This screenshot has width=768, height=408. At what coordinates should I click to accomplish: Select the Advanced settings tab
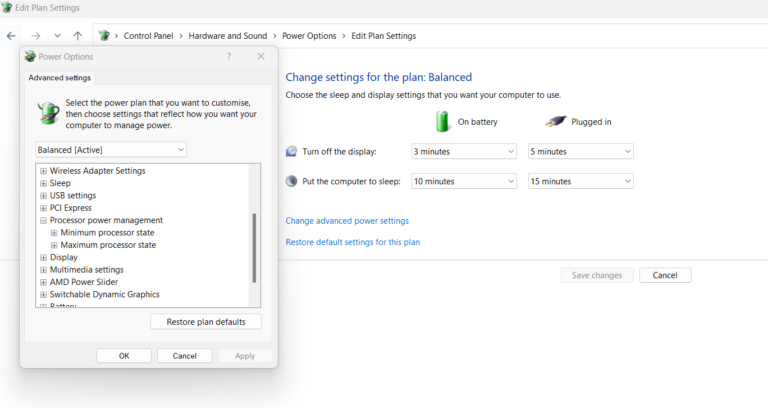pyautogui.click(x=59, y=78)
